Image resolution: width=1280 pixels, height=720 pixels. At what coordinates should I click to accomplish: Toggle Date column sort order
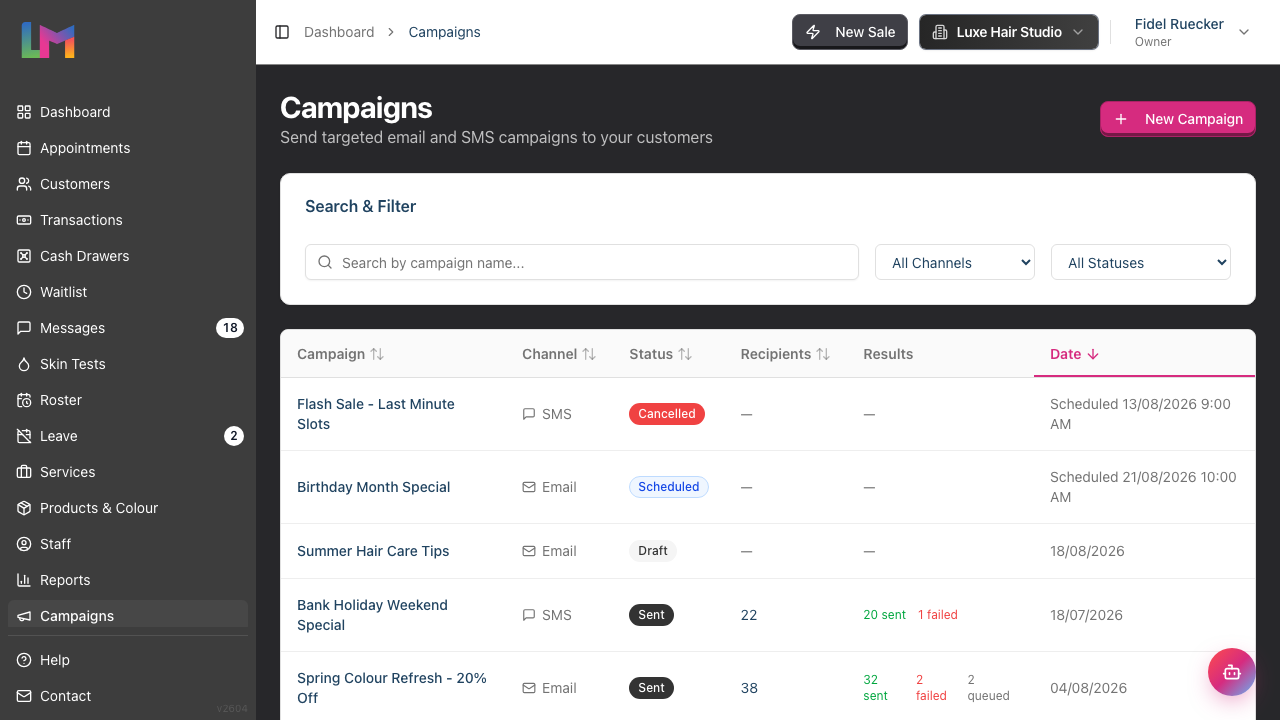[1075, 354]
